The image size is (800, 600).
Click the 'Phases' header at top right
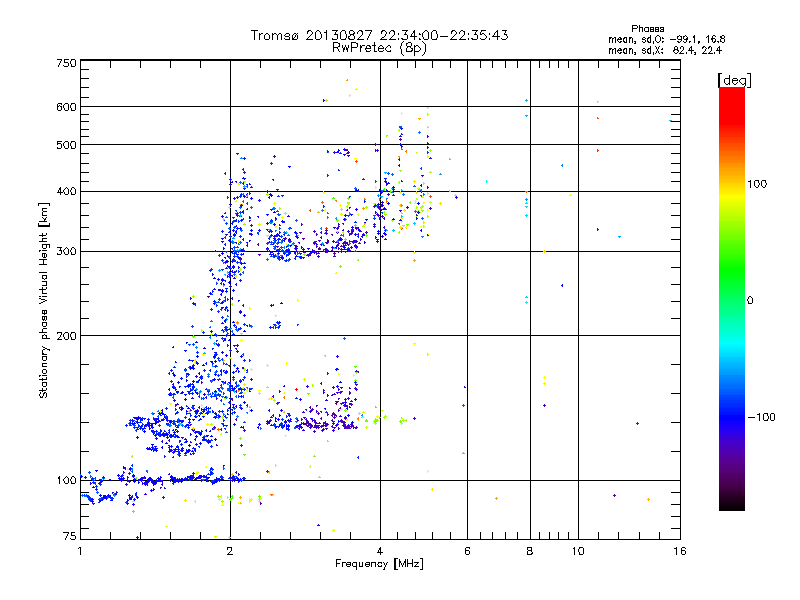[647, 29]
